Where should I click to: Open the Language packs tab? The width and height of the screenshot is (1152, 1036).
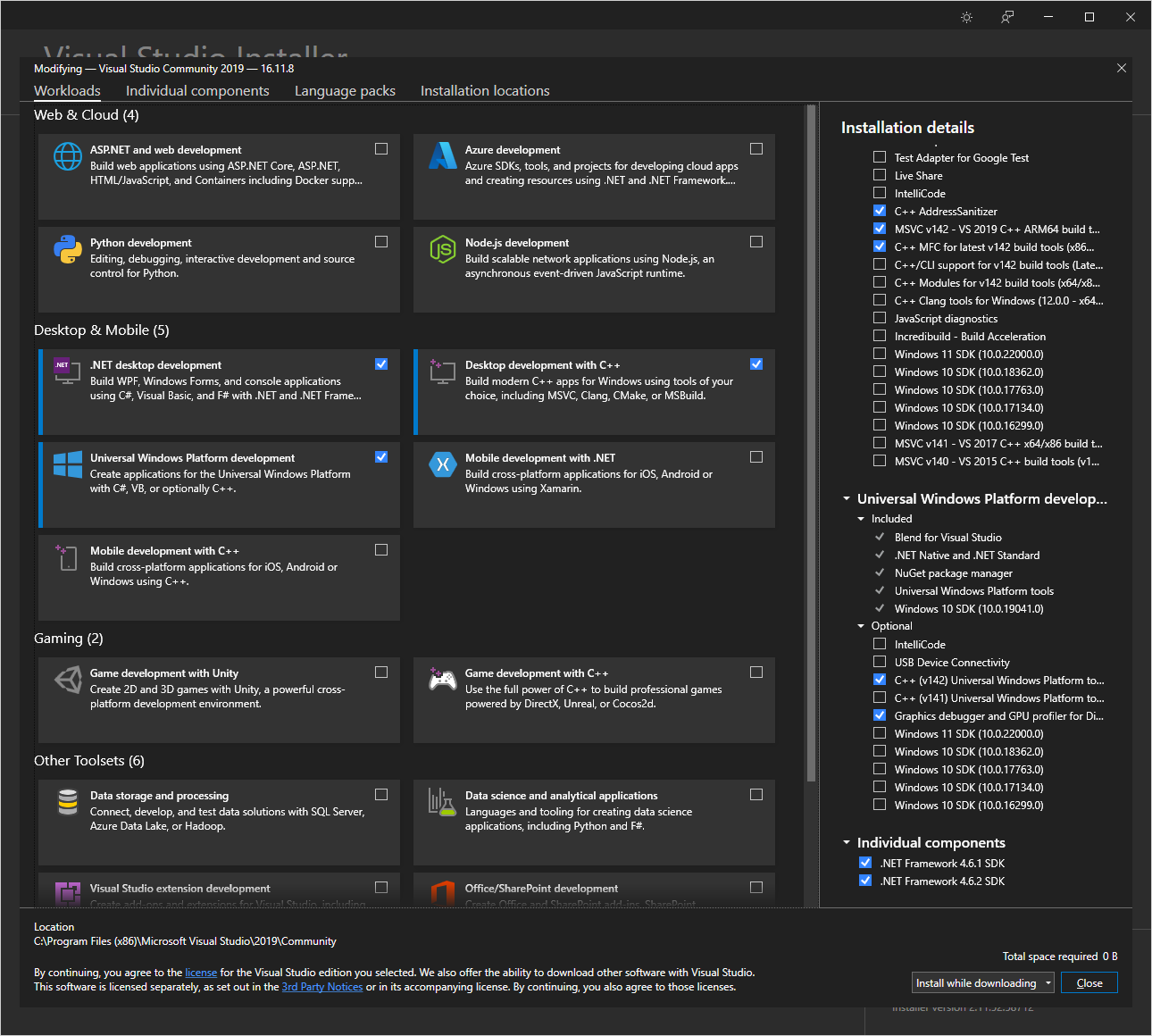(x=345, y=91)
